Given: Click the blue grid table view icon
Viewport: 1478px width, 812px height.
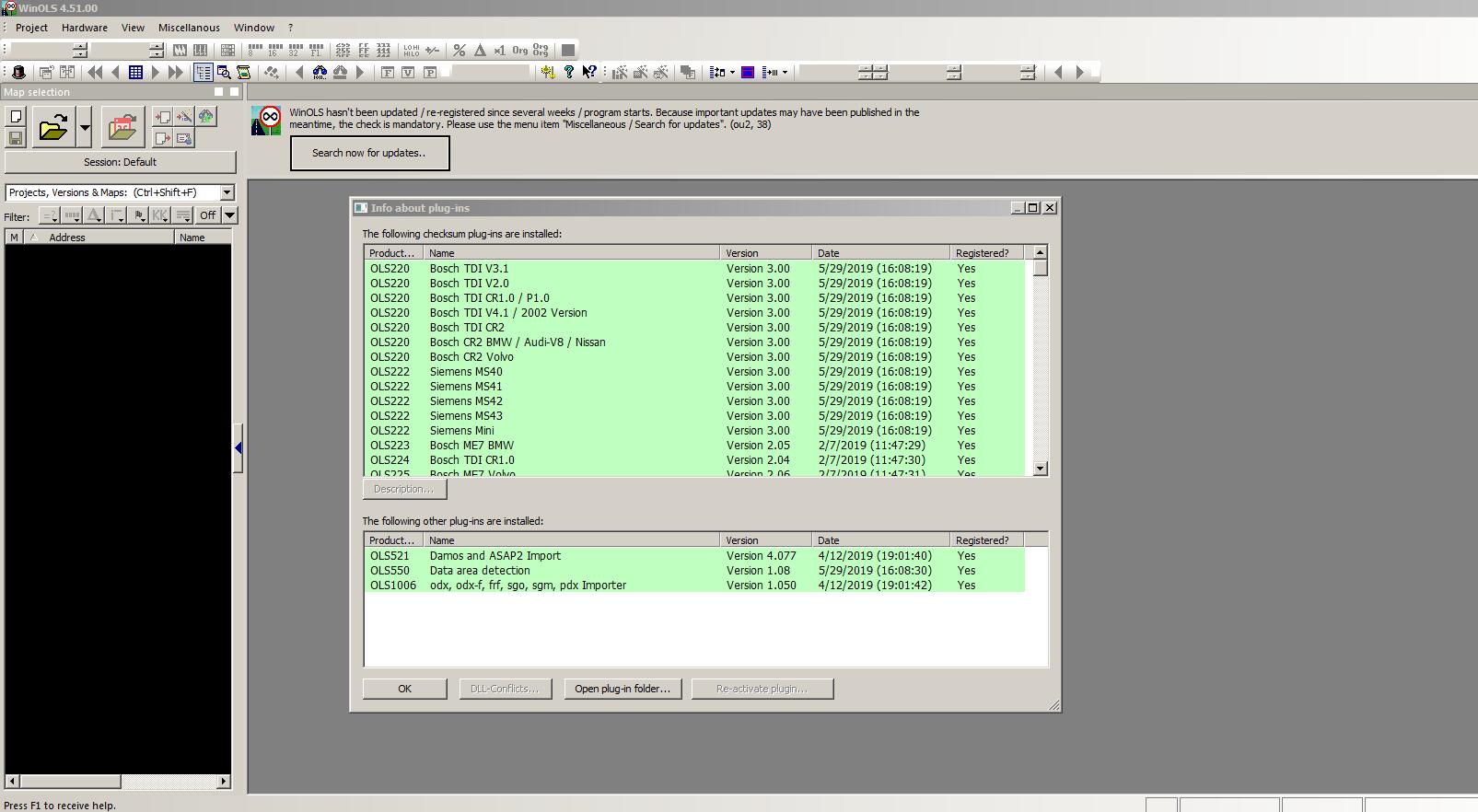Looking at the screenshot, I should point(135,72).
